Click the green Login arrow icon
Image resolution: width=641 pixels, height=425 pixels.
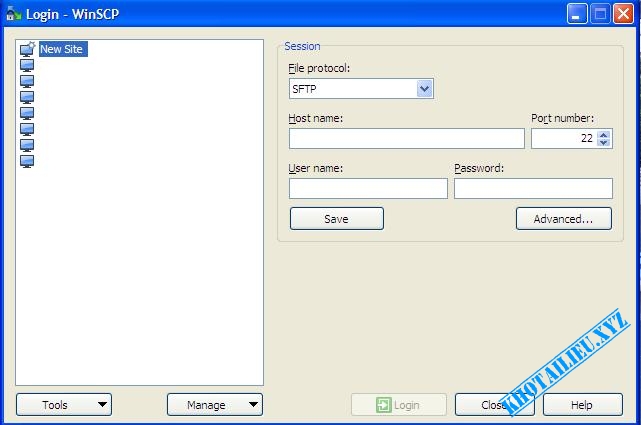click(x=383, y=405)
